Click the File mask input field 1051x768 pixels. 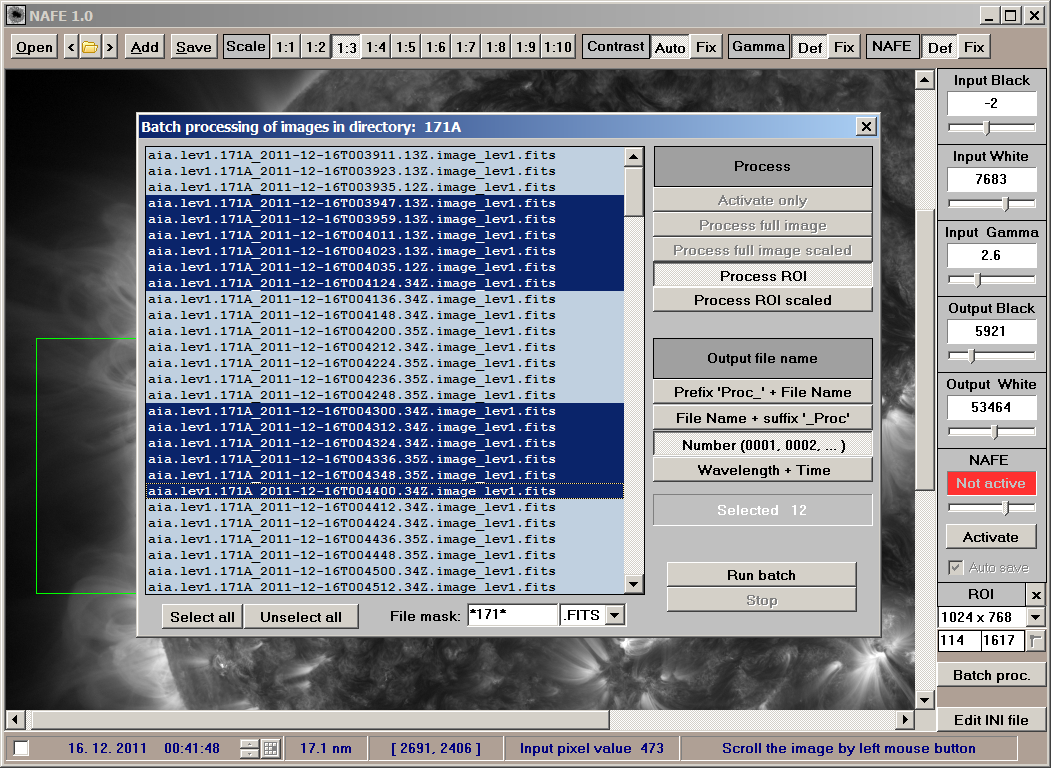pyautogui.click(x=512, y=616)
